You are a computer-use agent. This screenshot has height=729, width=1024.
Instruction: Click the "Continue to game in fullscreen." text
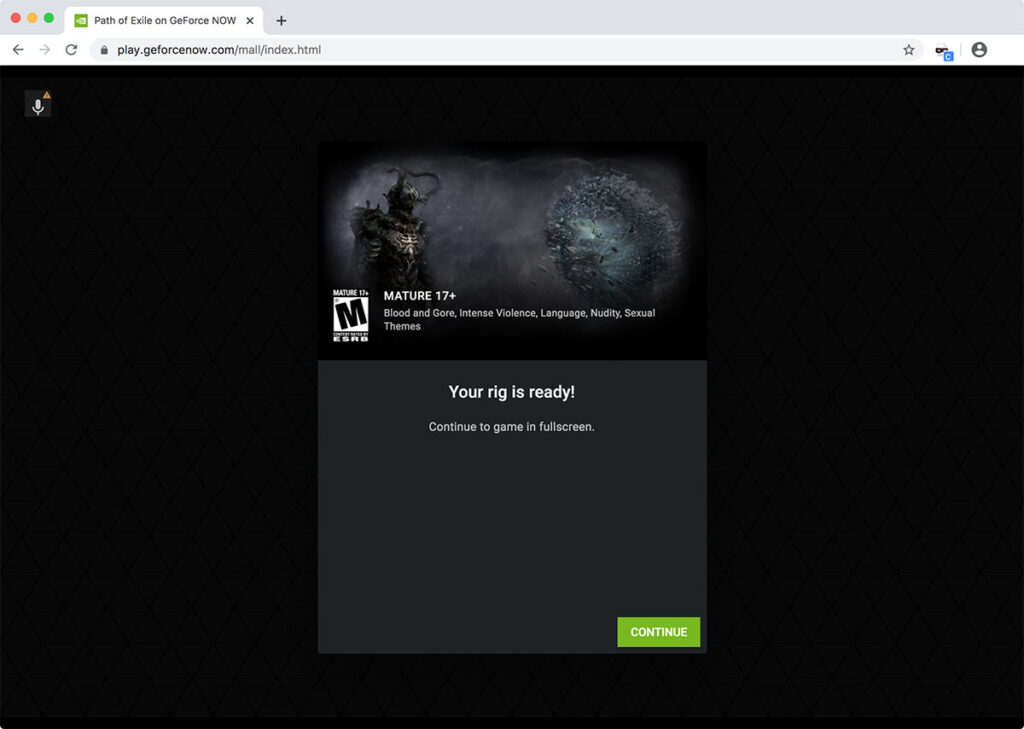coord(511,427)
